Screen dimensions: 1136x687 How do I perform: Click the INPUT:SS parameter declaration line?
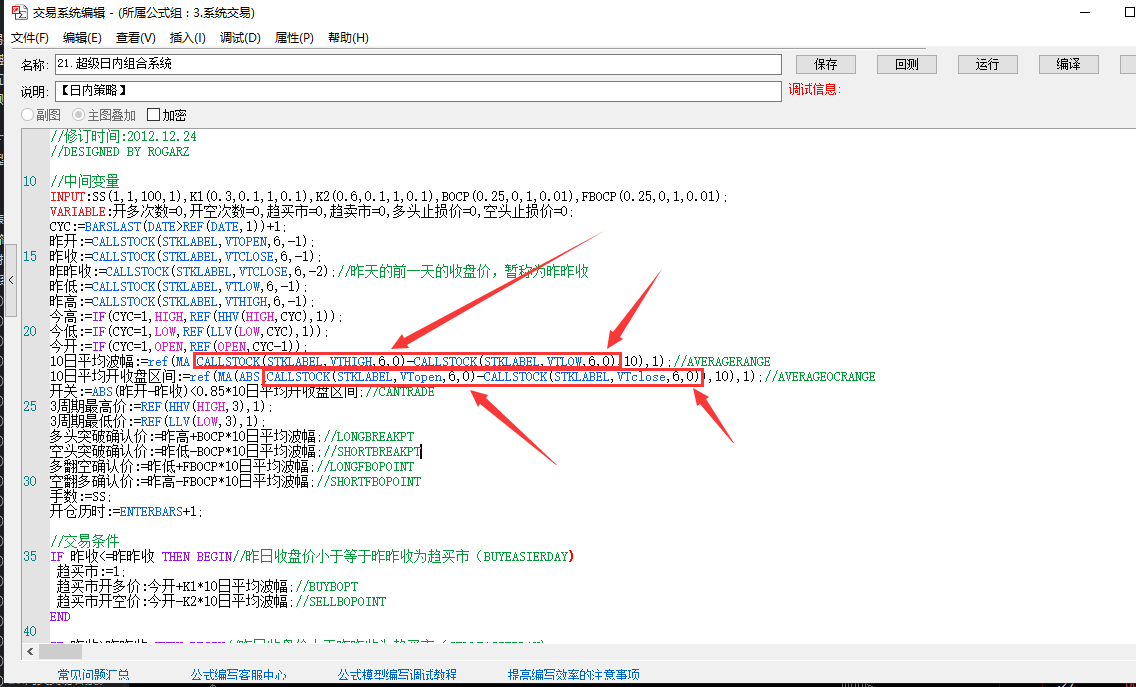click(x=388, y=196)
